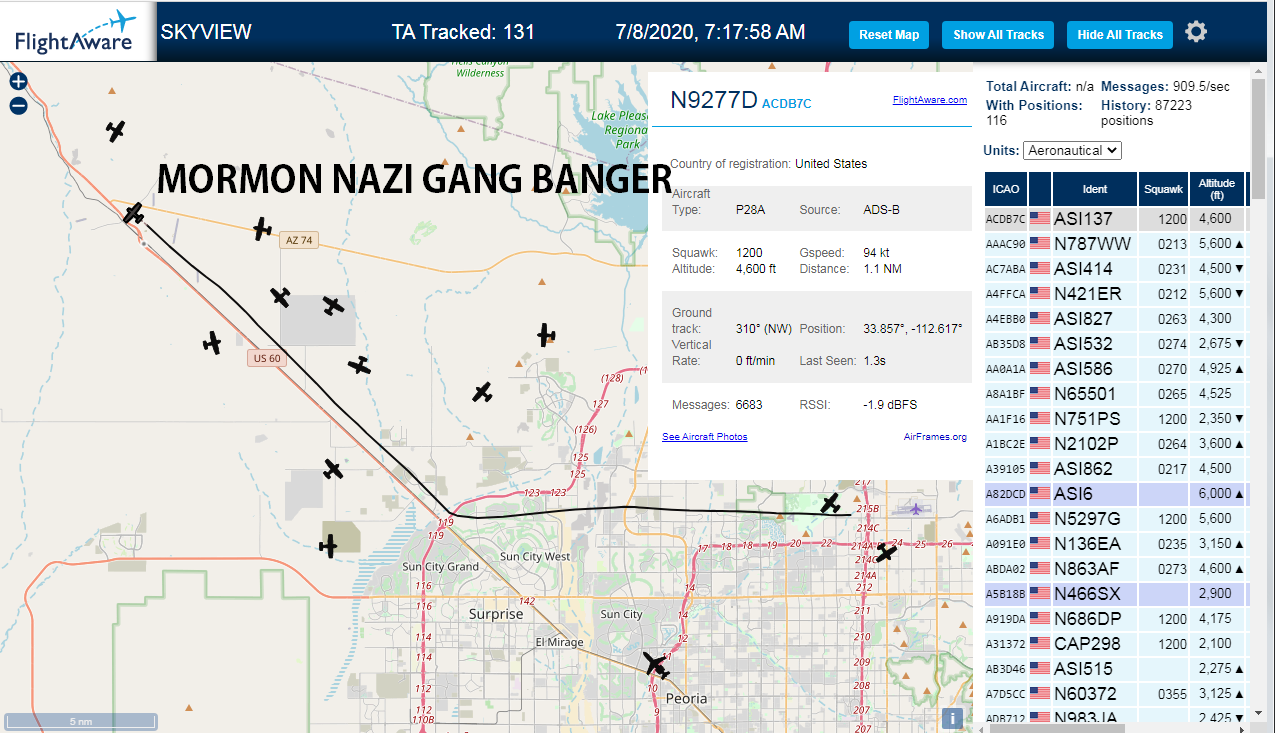Select the highlighted N466SX table row
1275x733 pixels.
pos(1115,594)
